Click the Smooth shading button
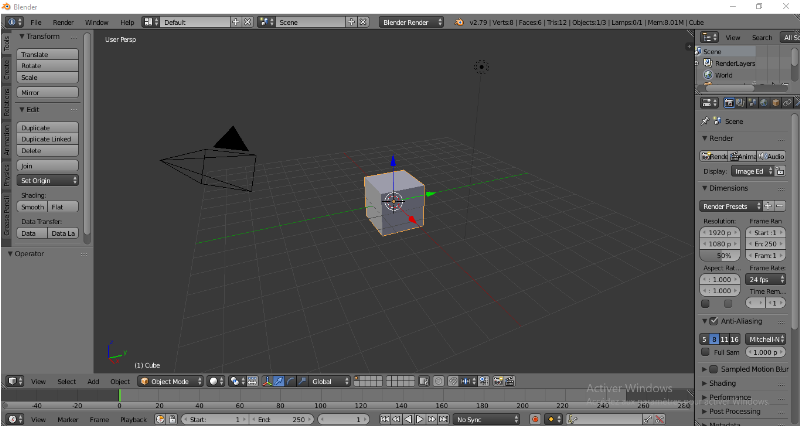 [x=32, y=206]
